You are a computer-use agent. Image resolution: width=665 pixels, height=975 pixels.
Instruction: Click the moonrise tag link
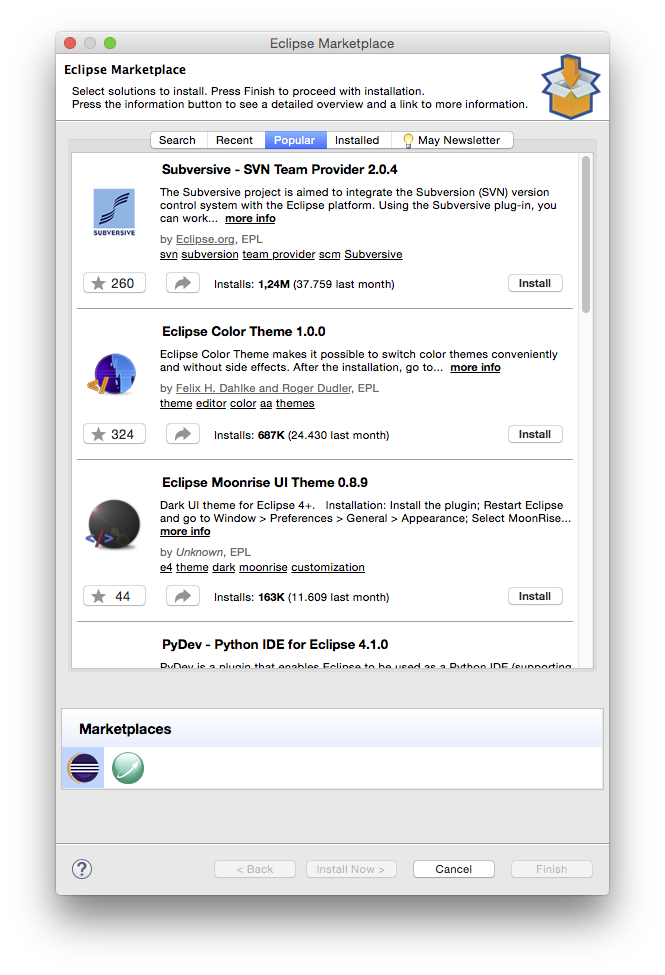[x=263, y=567]
